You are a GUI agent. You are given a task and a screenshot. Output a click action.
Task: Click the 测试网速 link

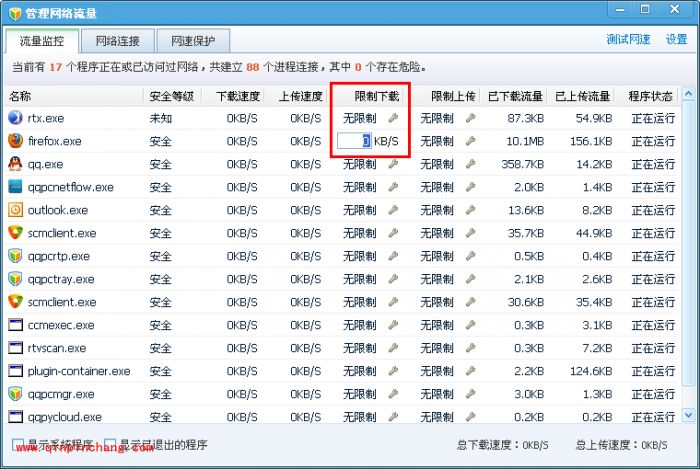click(x=628, y=39)
